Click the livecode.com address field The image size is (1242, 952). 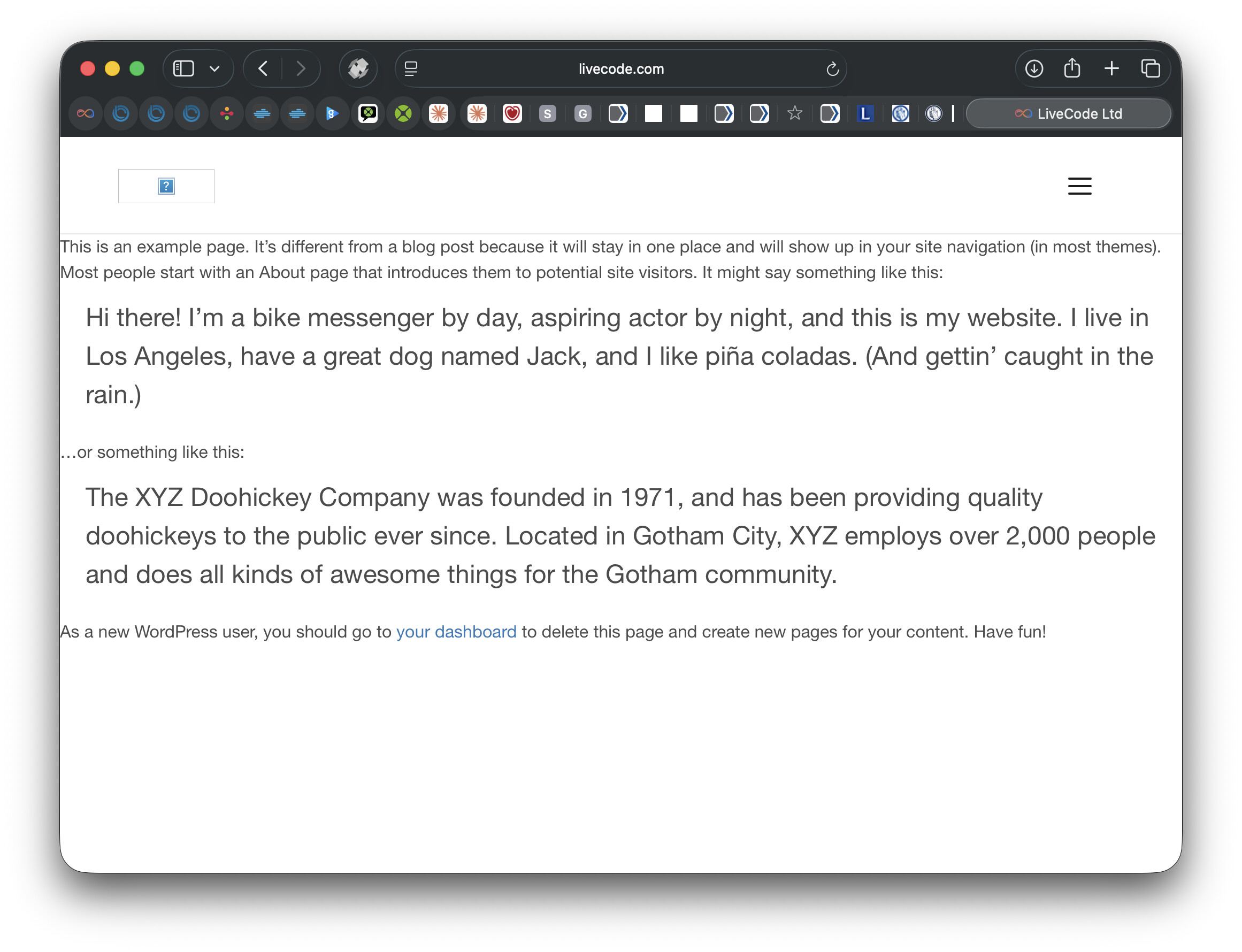(x=620, y=68)
